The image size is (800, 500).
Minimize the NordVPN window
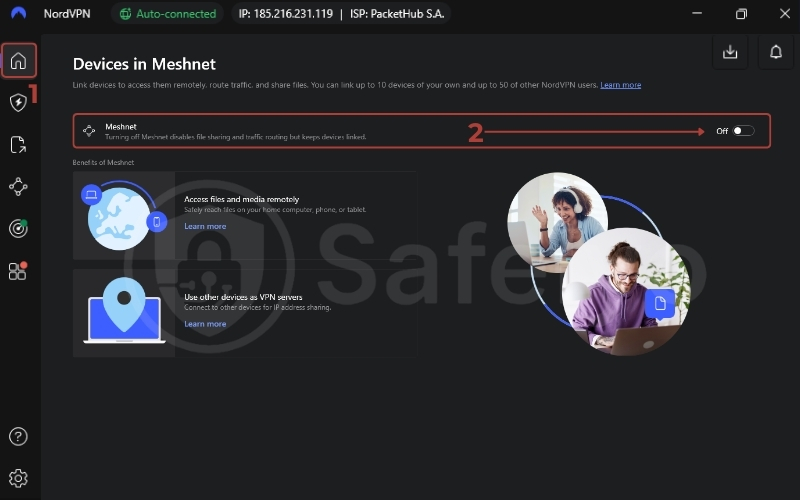tap(697, 13)
